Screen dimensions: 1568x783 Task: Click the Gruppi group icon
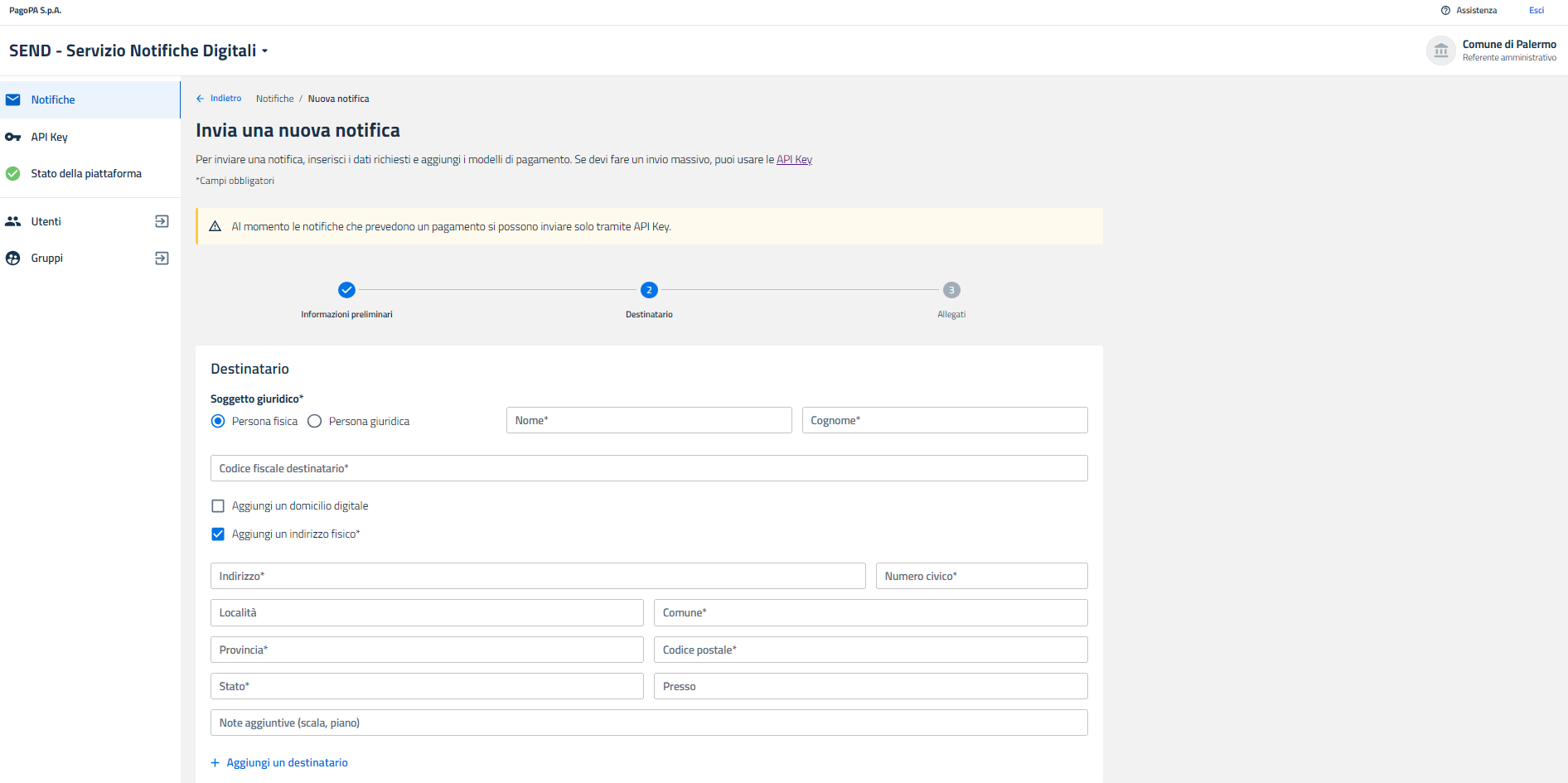click(13, 259)
